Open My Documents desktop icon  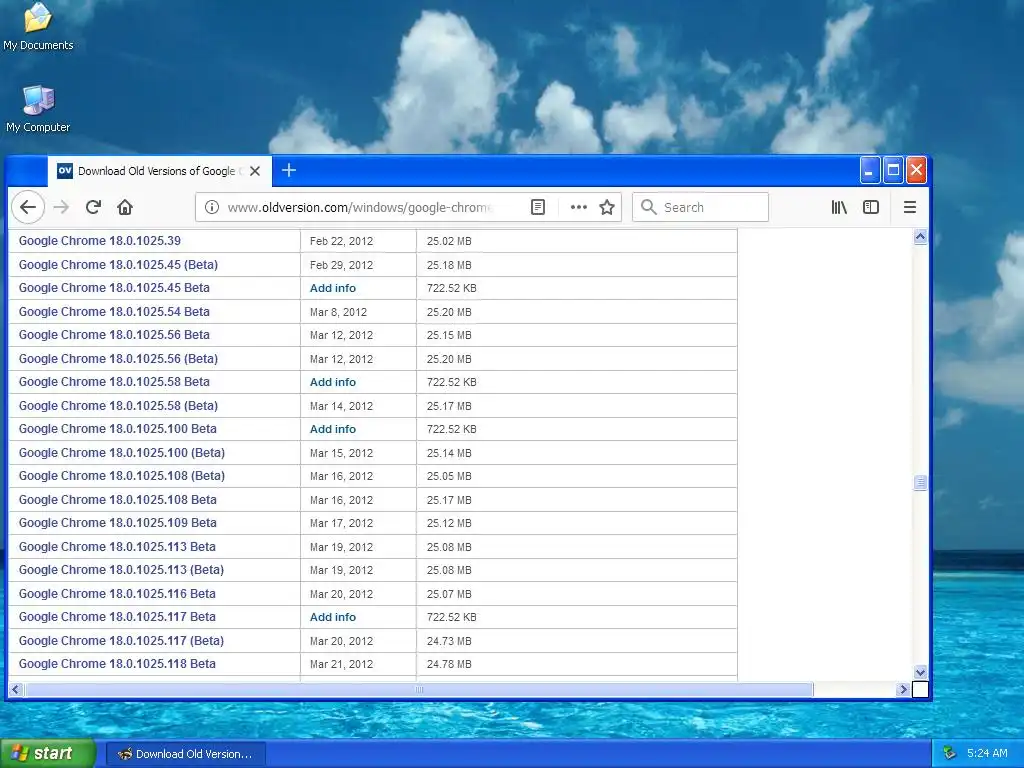(38, 26)
